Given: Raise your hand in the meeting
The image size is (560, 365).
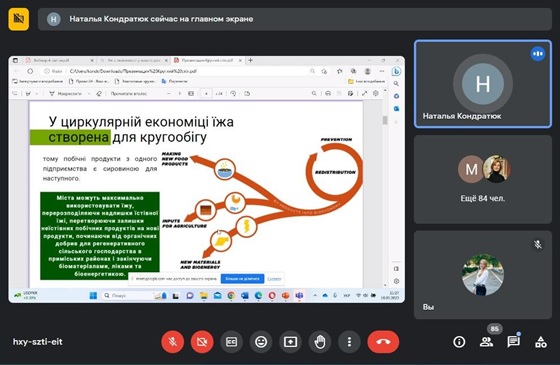Looking at the screenshot, I should click(320, 342).
